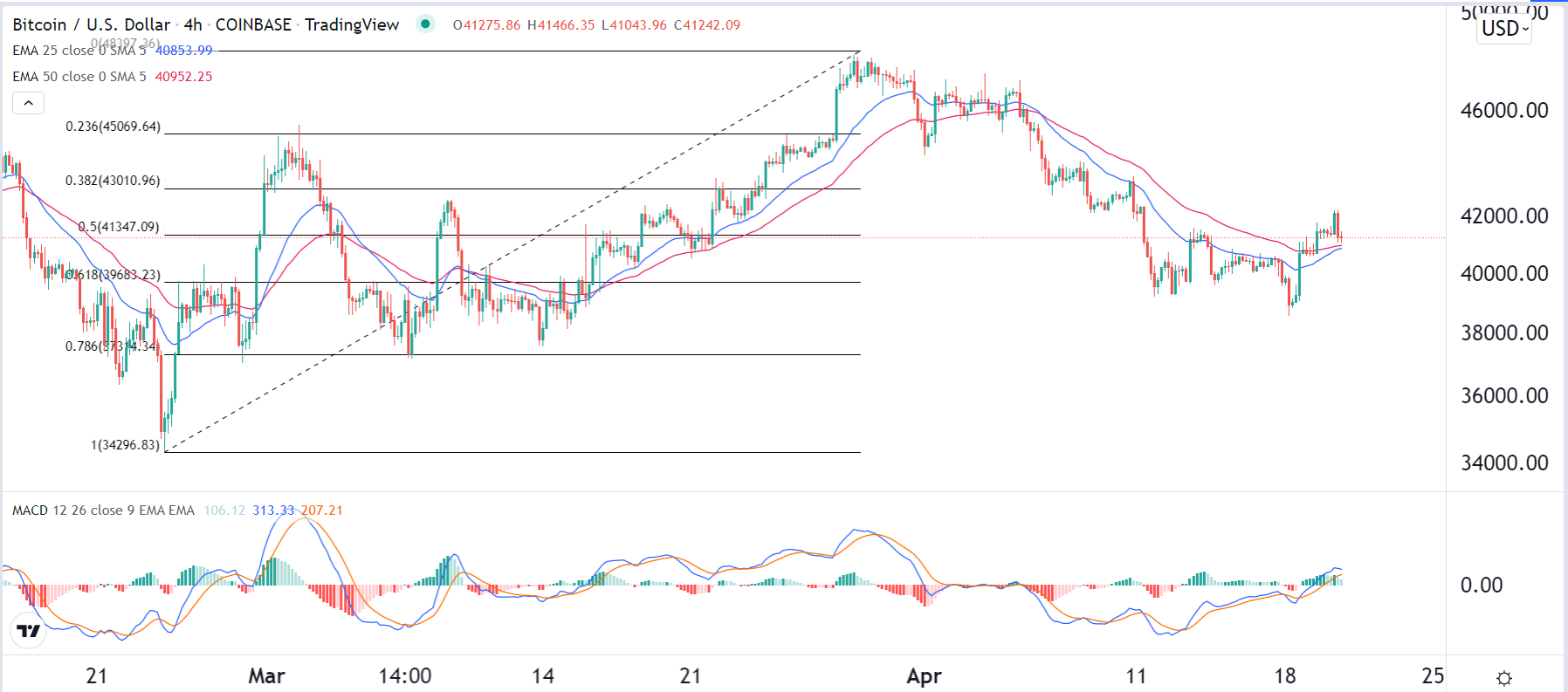Screen dimensions: 1568x692
Task: Click the COINBASE exchange label
Action: [x=253, y=24]
